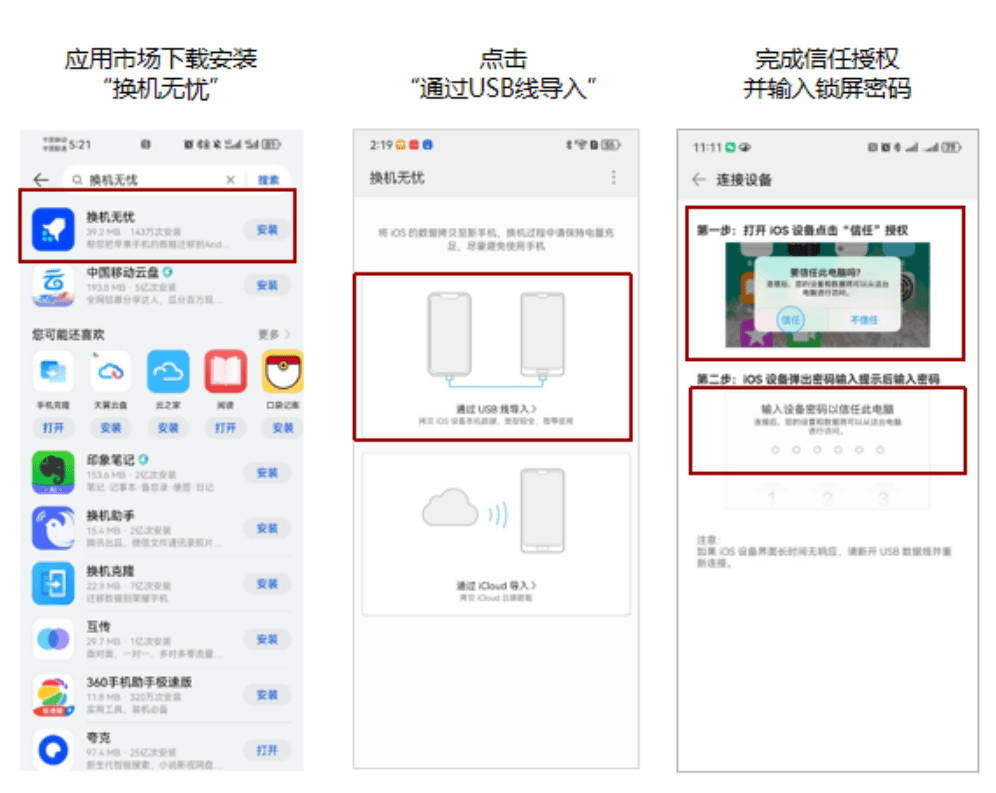Tap the 换机无忧 rocket app icon
This screenshot has height=793, width=996.
pos(53,229)
